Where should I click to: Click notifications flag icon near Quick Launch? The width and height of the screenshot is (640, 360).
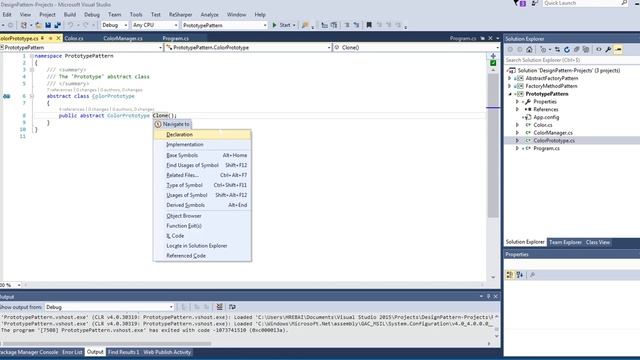[x=521, y=3]
